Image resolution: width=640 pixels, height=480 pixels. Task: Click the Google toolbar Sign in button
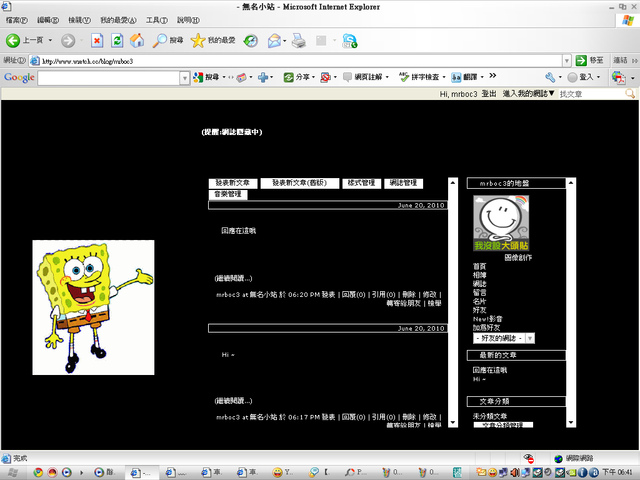(581, 77)
